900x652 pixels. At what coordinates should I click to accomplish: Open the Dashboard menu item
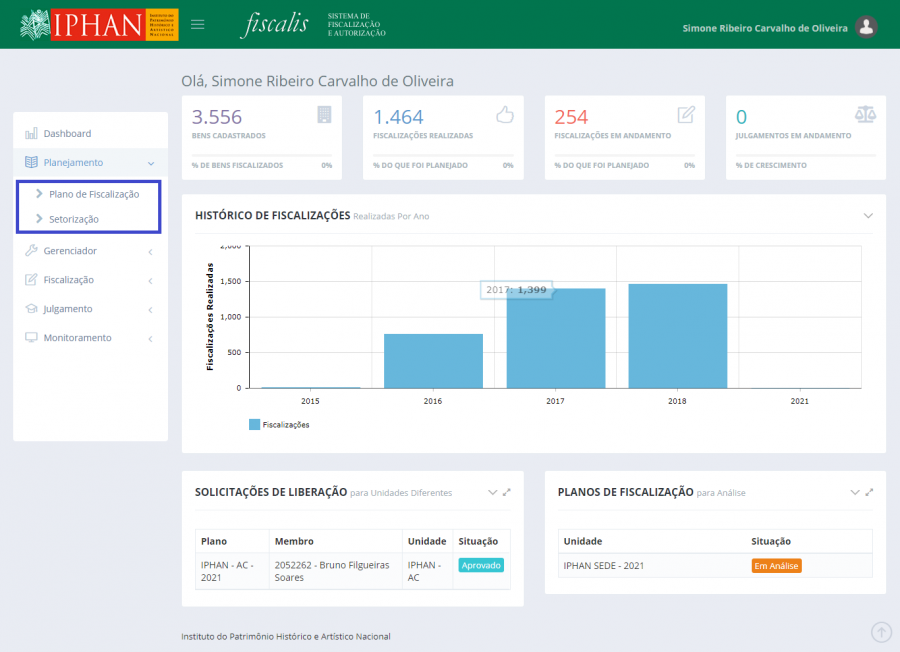click(67, 133)
